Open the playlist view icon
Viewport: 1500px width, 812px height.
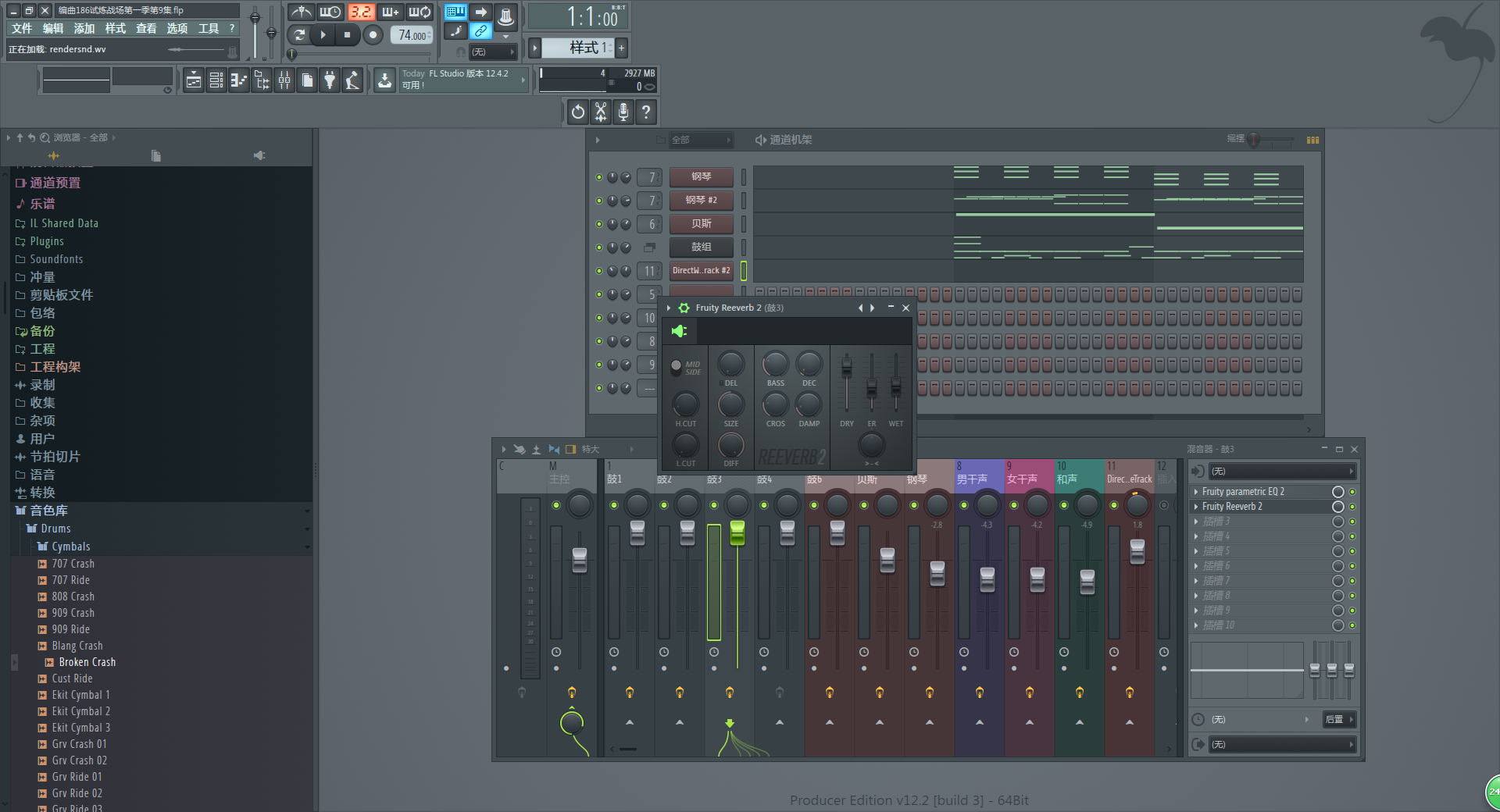(194, 80)
